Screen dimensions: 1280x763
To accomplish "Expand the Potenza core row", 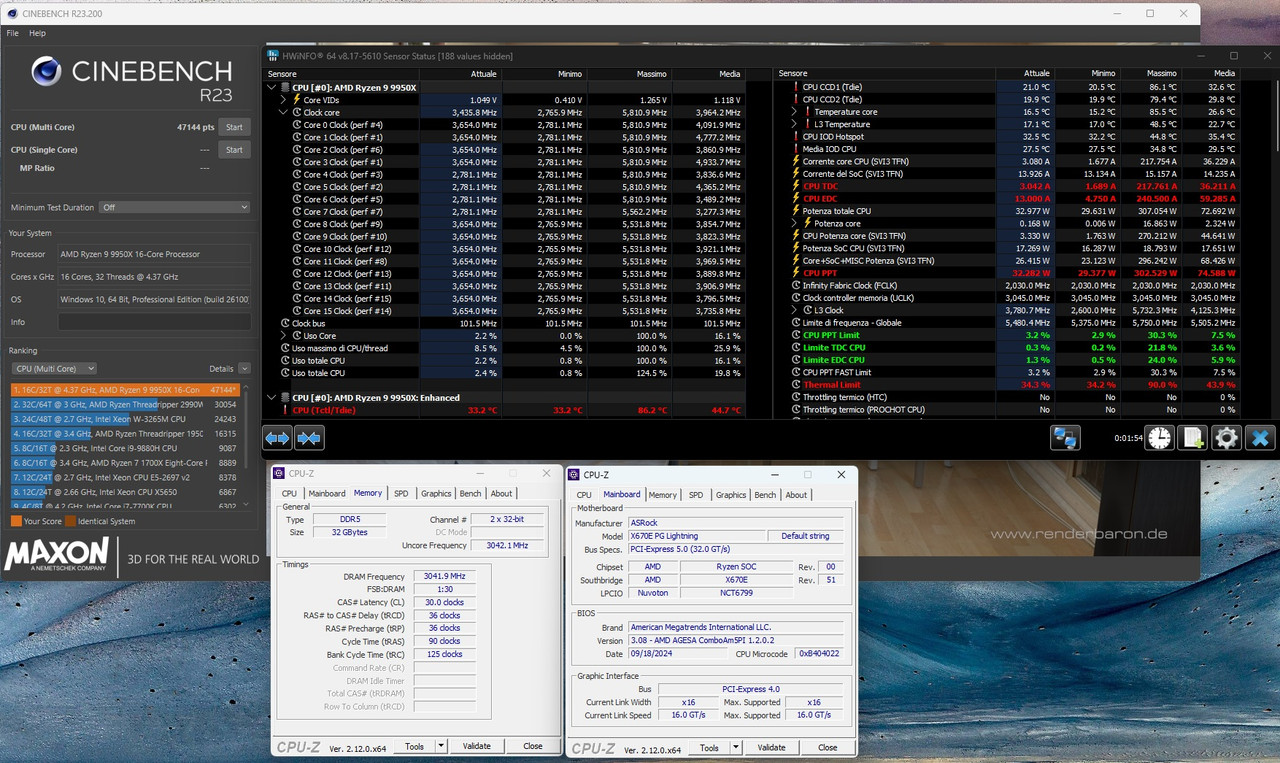I will [x=795, y=224].
